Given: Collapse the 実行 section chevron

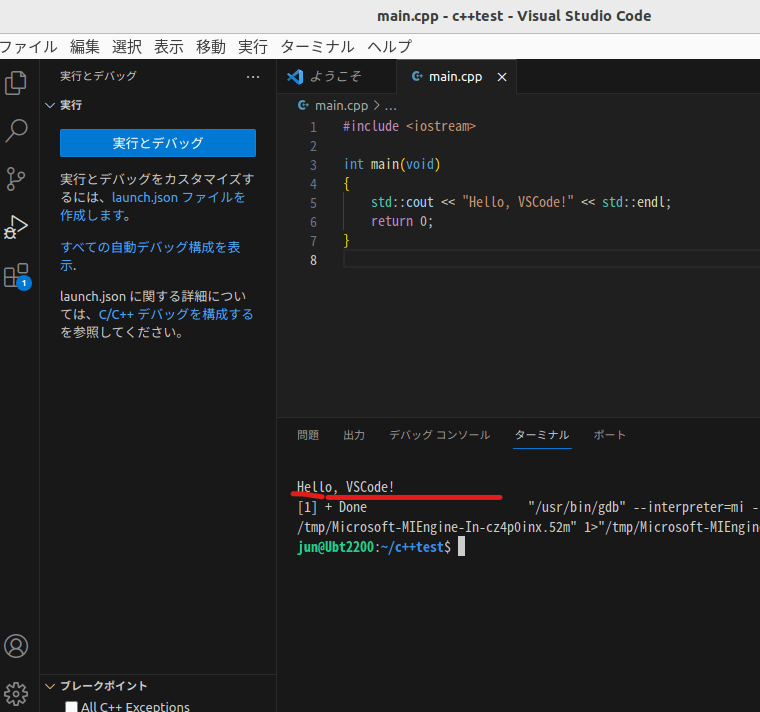Looking at the screenshot, I should pos(50,105).
